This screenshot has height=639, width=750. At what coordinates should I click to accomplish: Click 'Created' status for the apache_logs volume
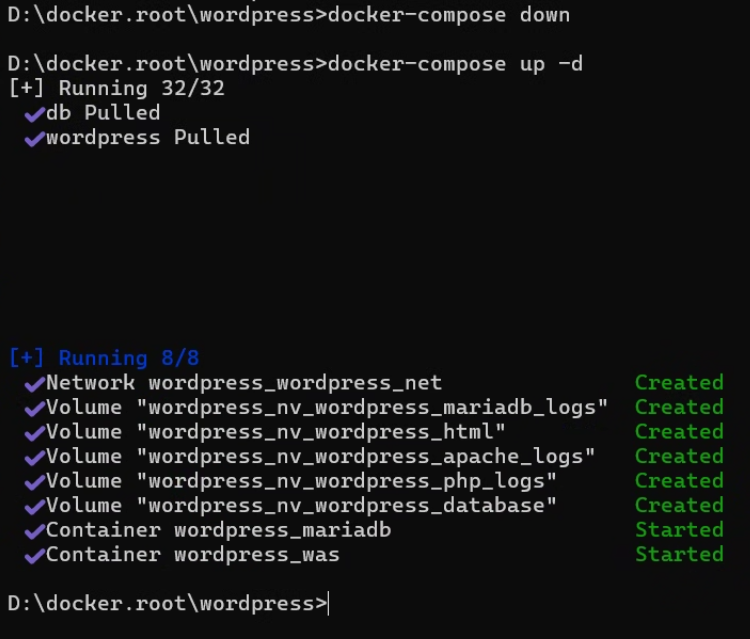click(679, 456)
